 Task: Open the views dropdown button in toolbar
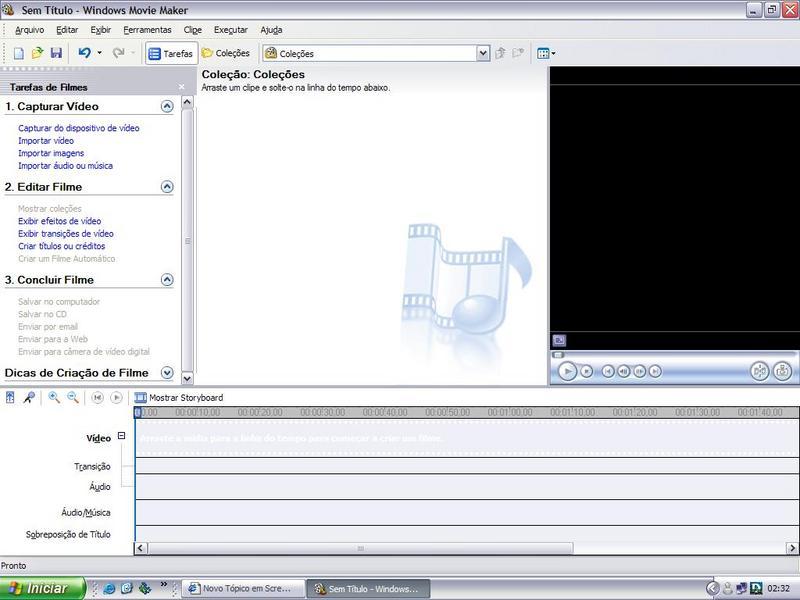[546, 53]
